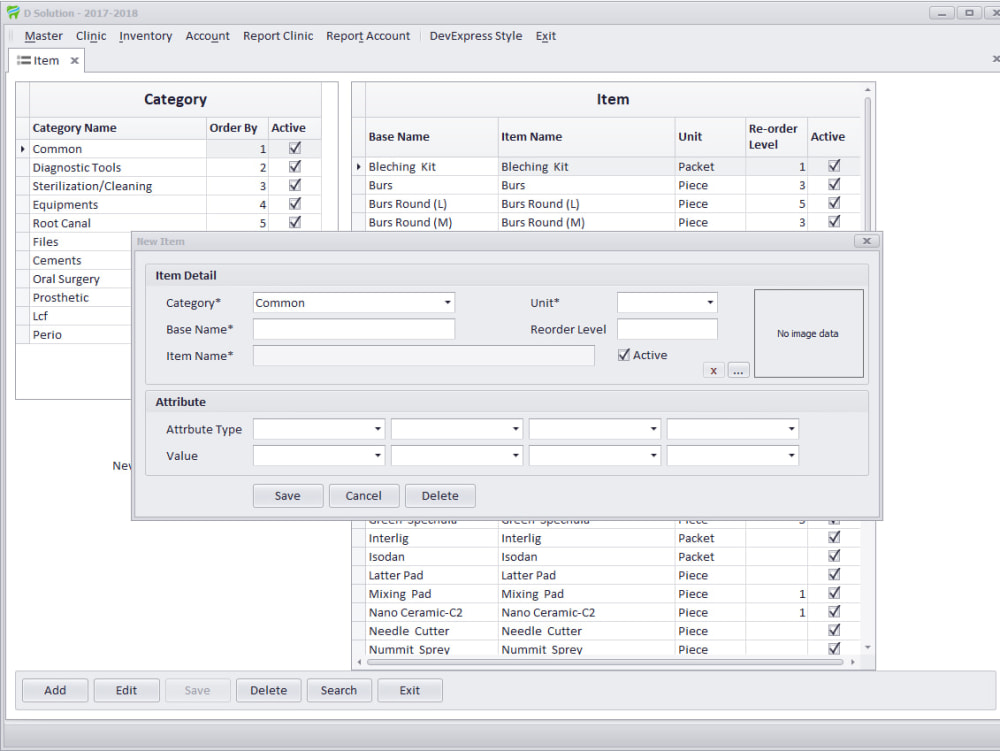
Task: Click the row selector arrow beside Bleching Kit
Action: pos(360,165)
